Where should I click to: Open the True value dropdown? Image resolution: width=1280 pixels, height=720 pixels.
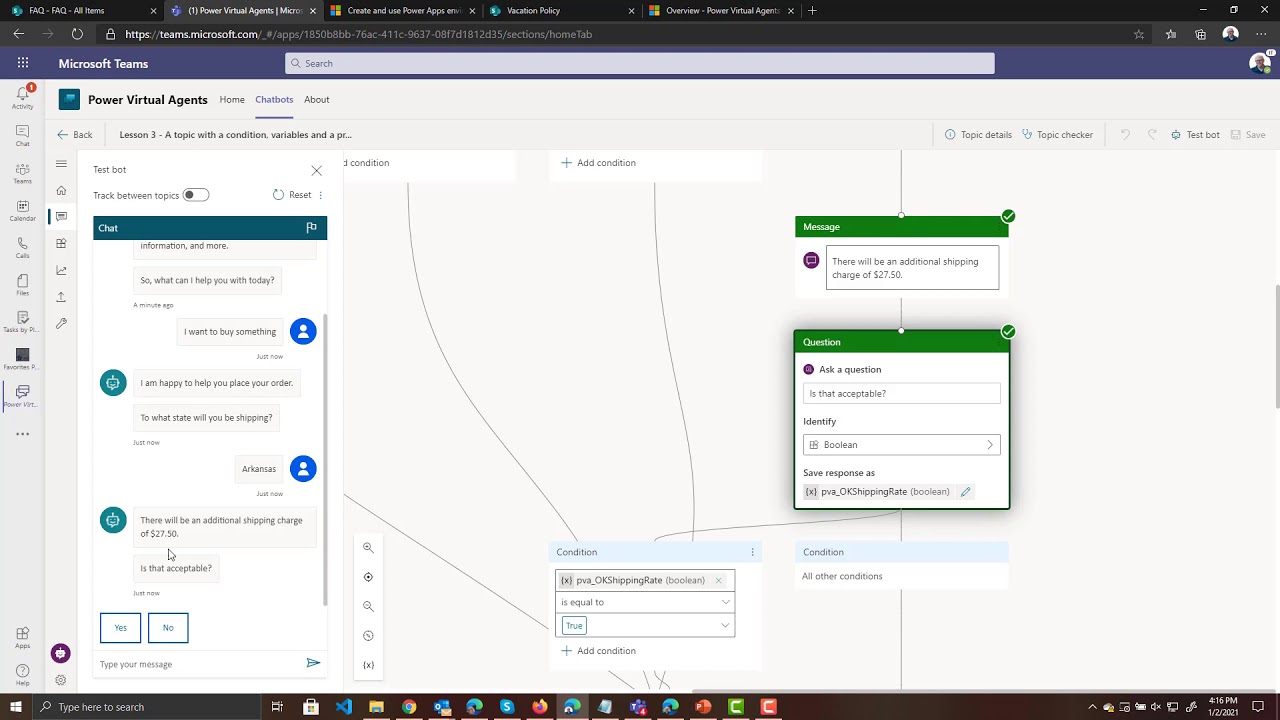[645, 625]
